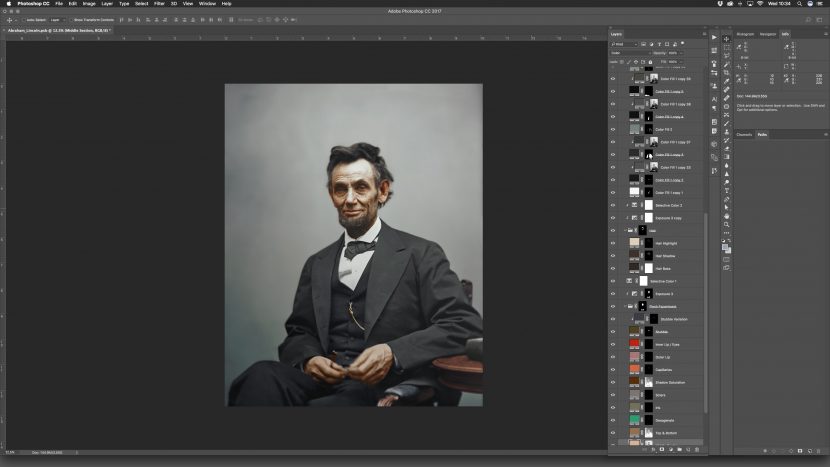This screenshot has height=467, width=830.
Task: Select the Zoom magnifier tool
Action: (726, 224)
